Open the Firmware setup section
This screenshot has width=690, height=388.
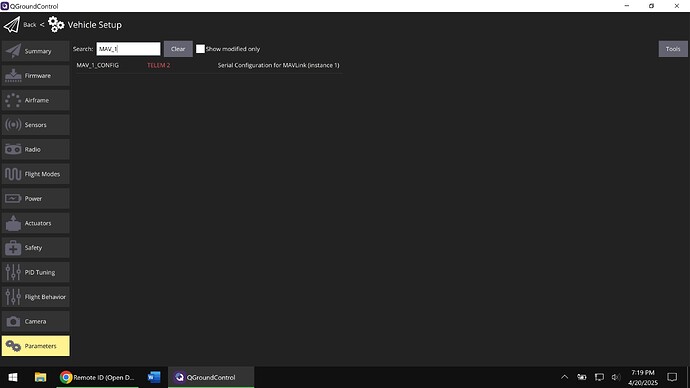[36, 76]
